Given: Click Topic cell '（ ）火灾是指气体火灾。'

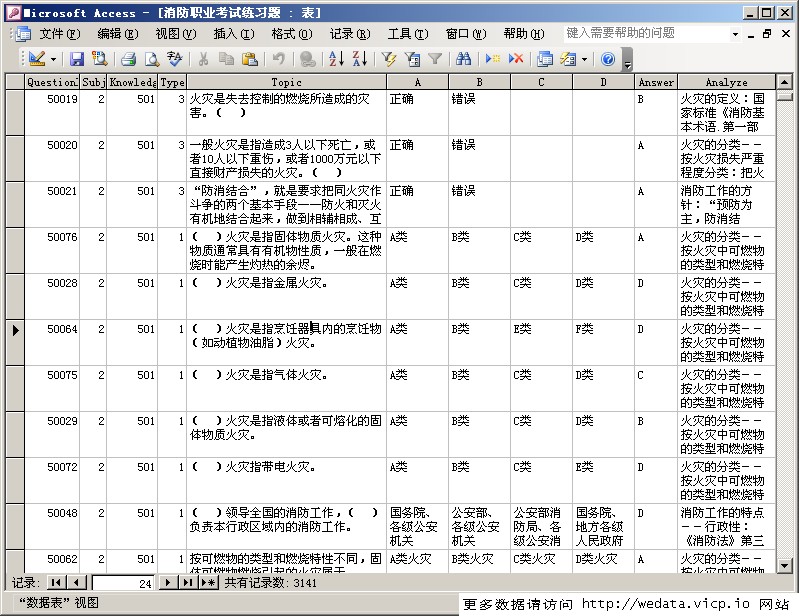Looking at the screenshot, I should (286, 388).
